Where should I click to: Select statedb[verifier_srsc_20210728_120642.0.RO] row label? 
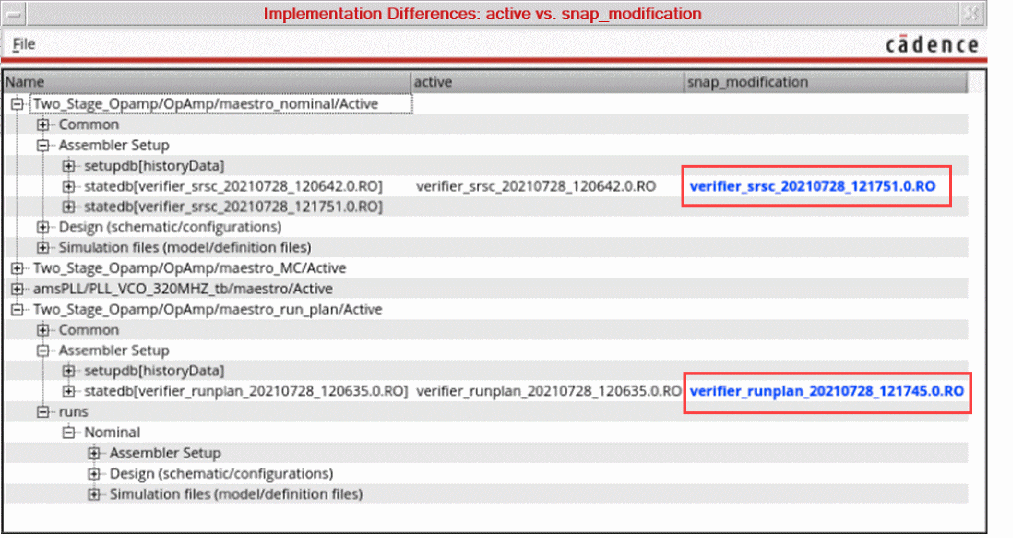233,187
